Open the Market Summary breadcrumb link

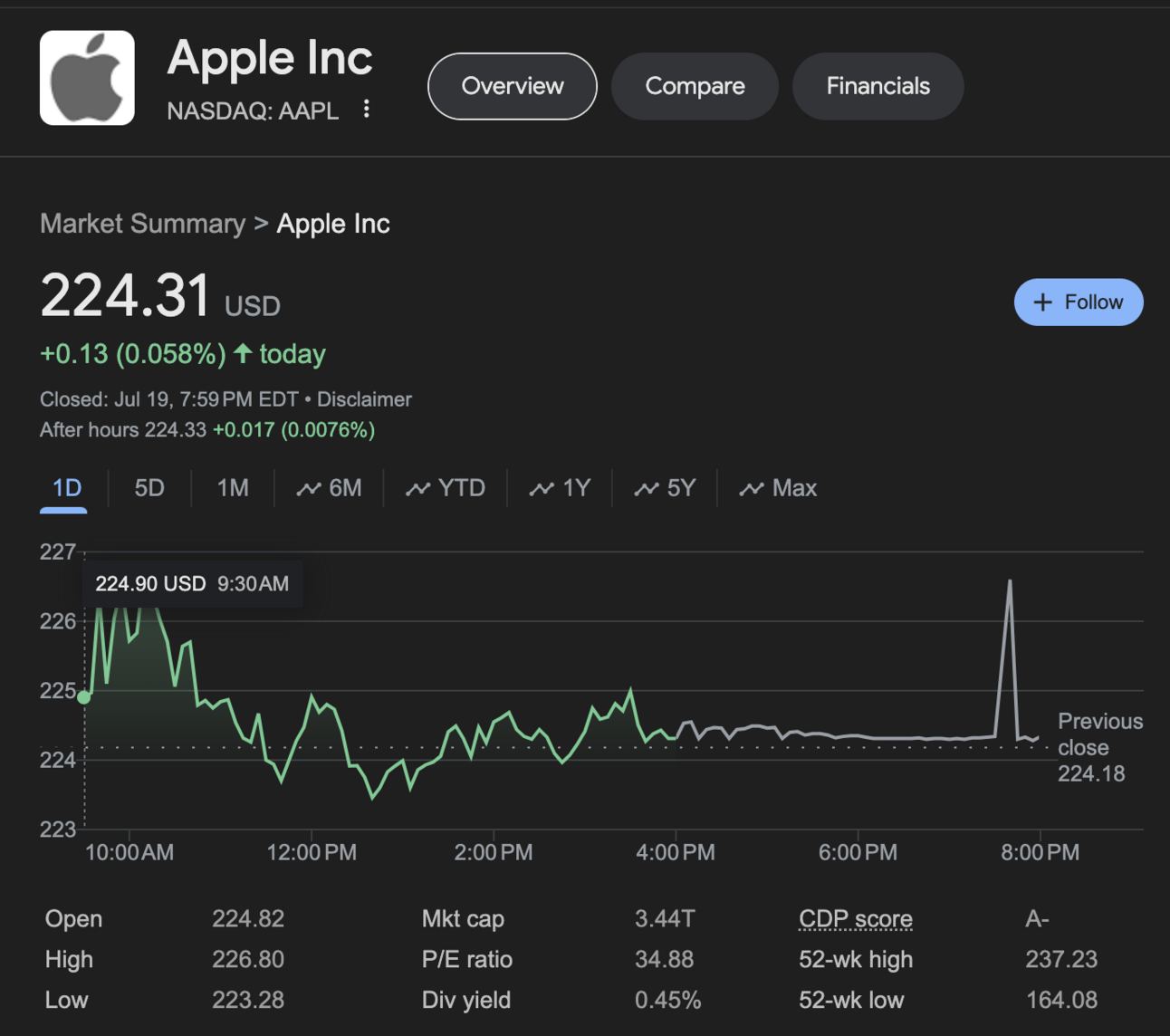pyautogui.click(x=142, y=224)
